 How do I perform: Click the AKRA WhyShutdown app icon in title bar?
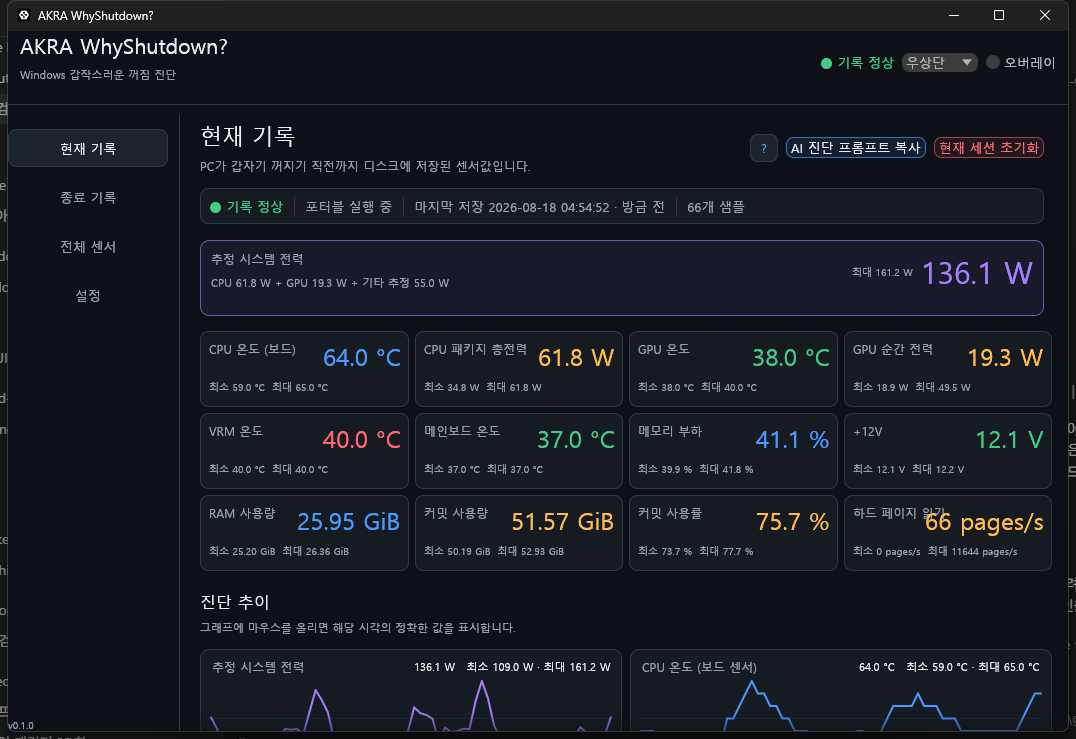24,15
